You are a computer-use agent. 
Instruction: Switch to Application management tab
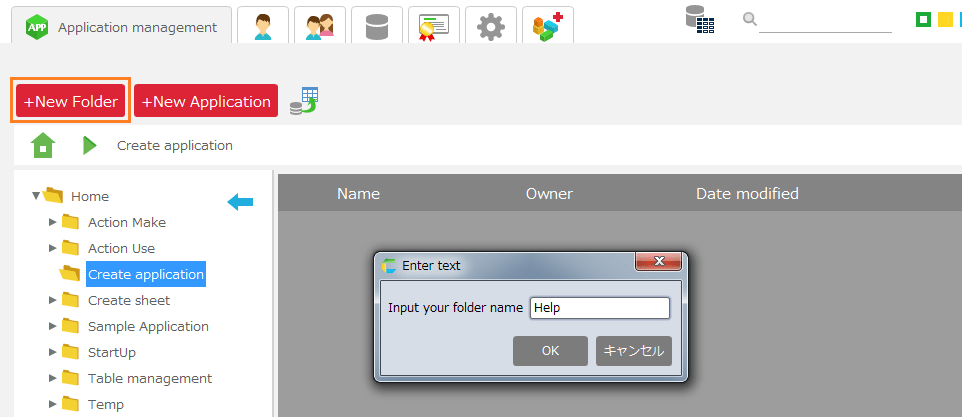[x=122, y=27]
